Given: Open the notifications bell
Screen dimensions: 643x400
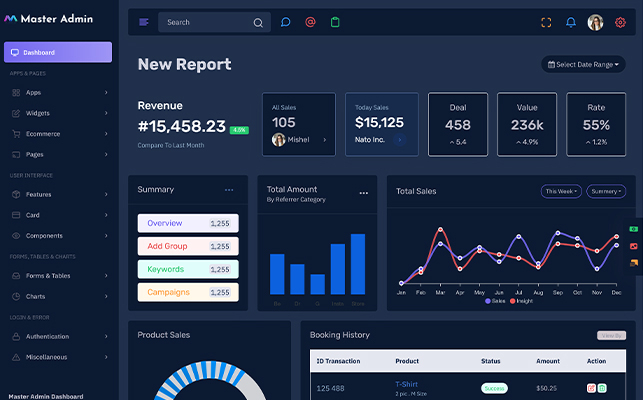Looking at the screenshot, I should (571, 22).
